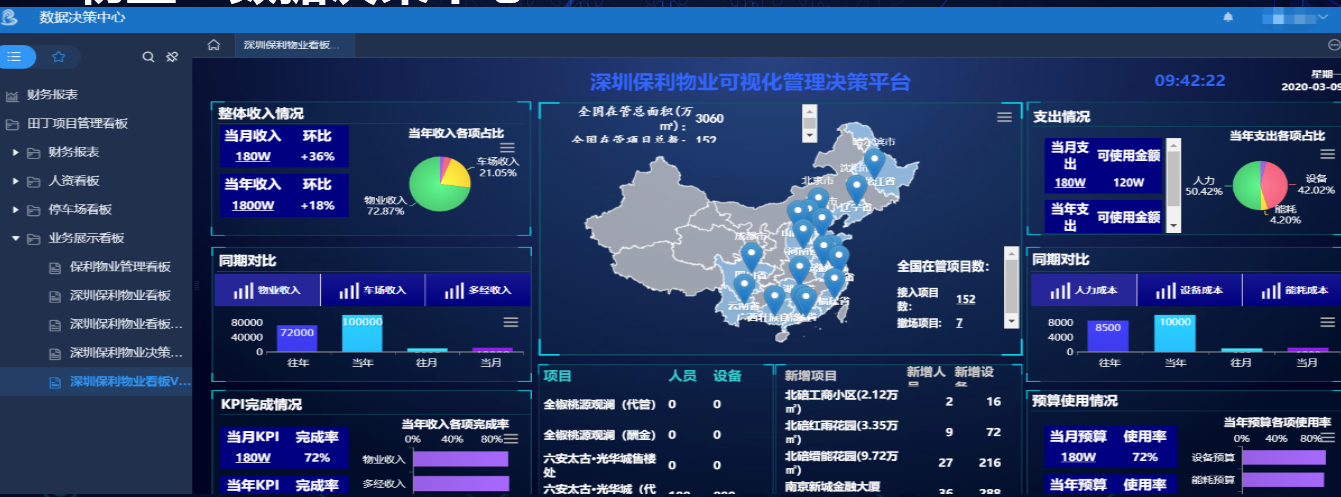
Task: Click the red 设备 expenditure pie slice
Action: click(x=1275, y=186)
